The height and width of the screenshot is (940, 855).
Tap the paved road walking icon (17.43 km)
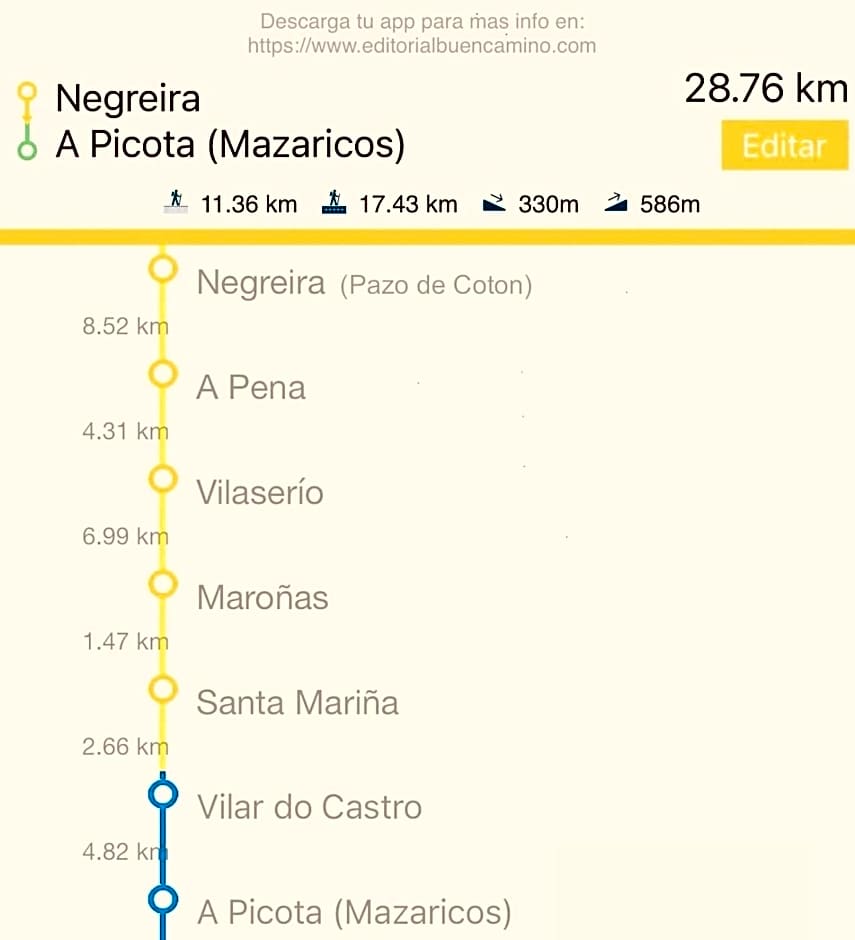(x=333, y=203)
